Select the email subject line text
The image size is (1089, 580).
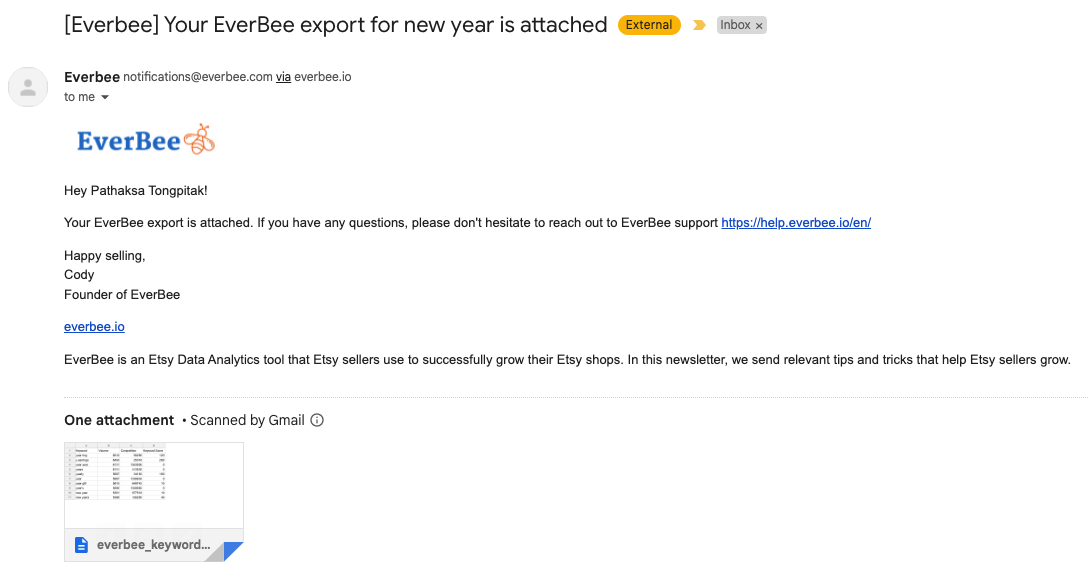(x=334, y=24)
